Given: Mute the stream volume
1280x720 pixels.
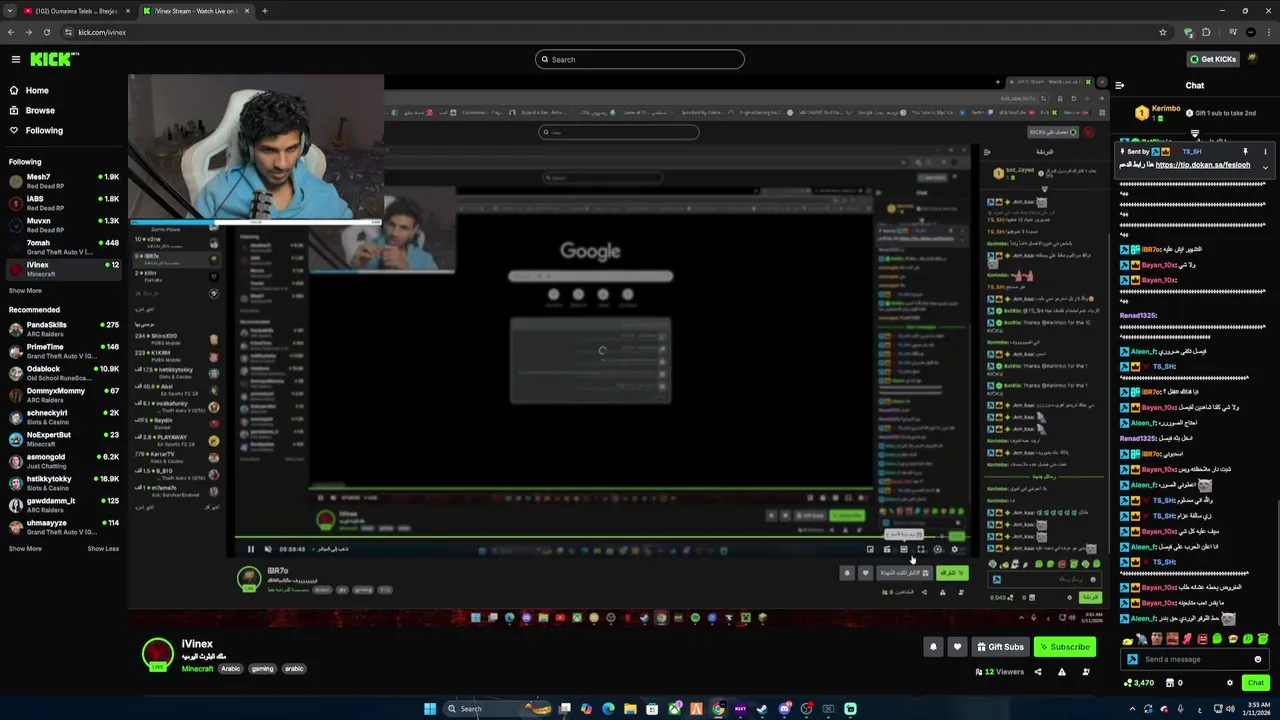Looking at the screenshot, I should tap(267, 549).
